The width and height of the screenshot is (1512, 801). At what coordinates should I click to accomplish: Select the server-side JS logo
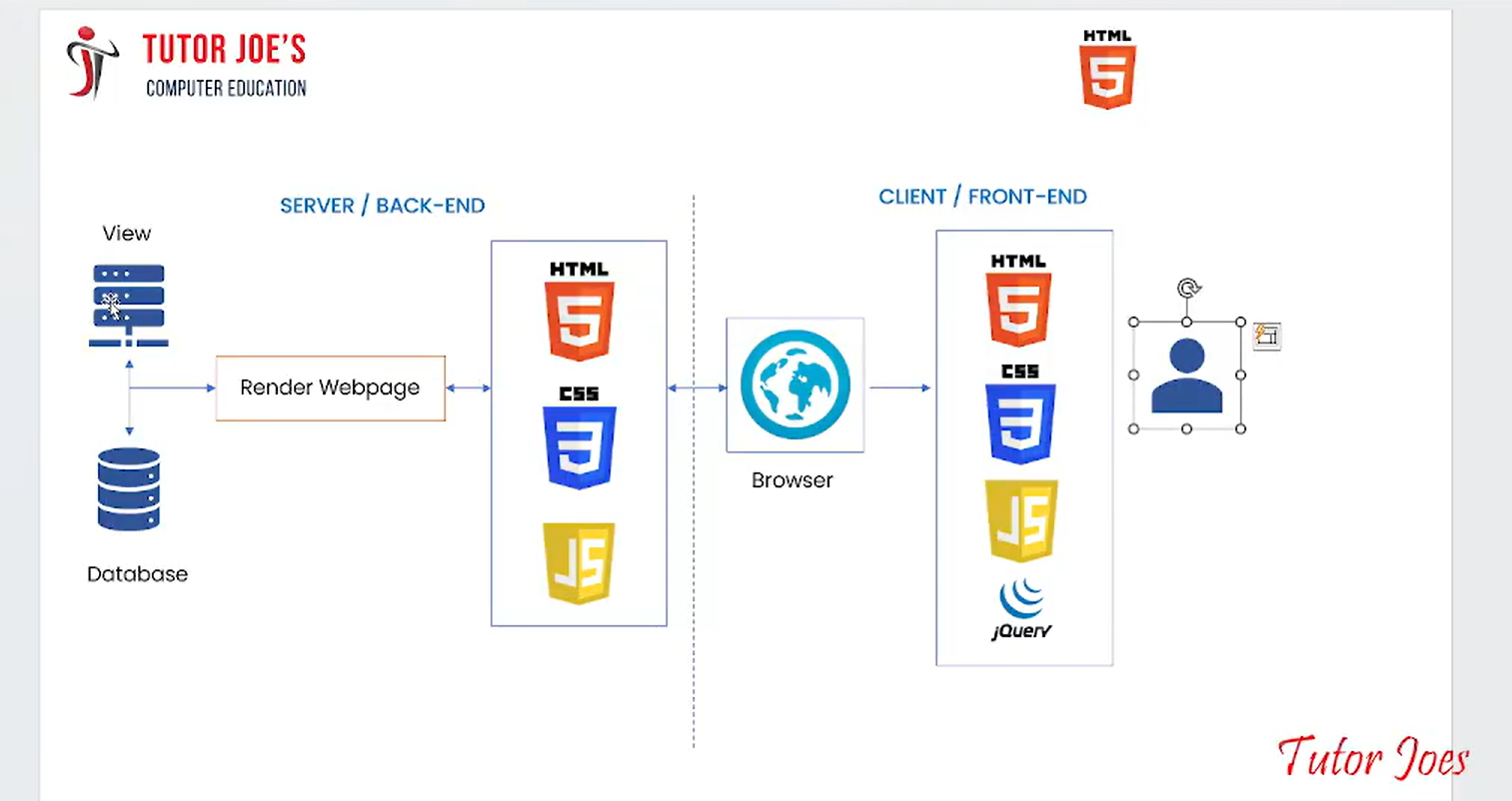click(579, 562)
